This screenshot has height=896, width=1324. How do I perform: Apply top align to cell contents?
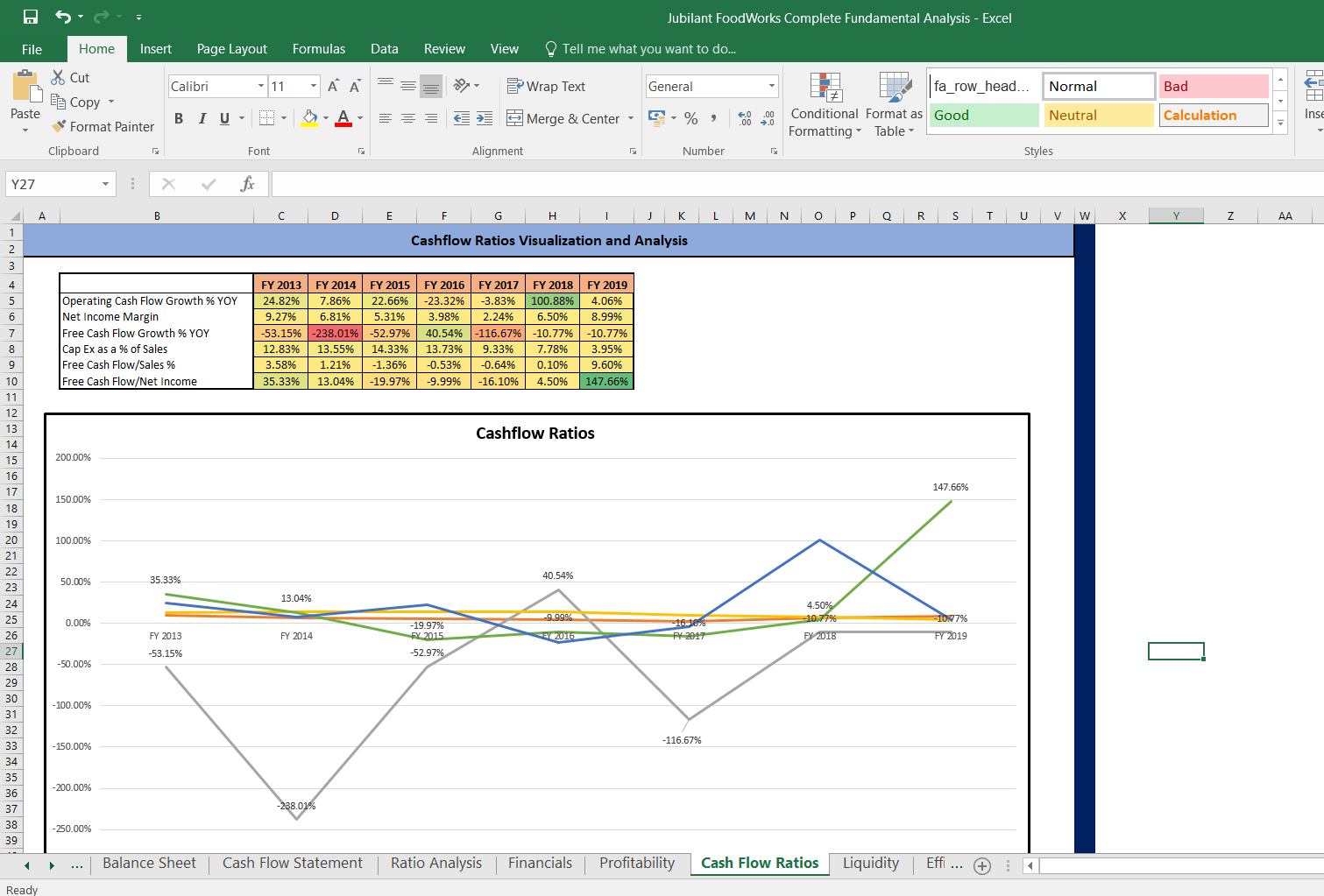386,85
